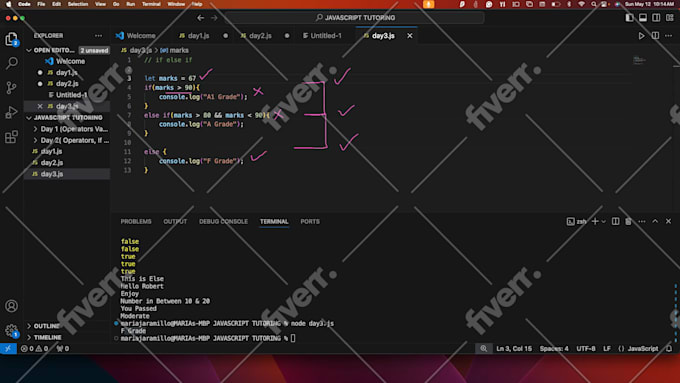
Task: Collapse the JAVASCRIPT TUTORING folder section
Action: (68, 118)
